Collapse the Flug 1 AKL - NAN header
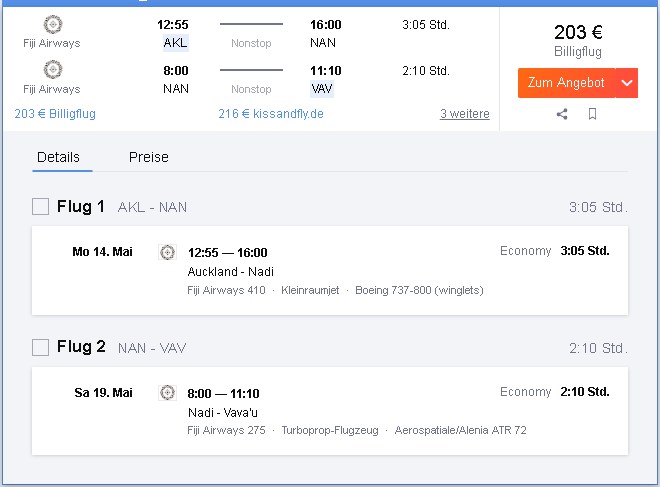The width and height of the screenshot is (660, 487). (x=330, y=207)
